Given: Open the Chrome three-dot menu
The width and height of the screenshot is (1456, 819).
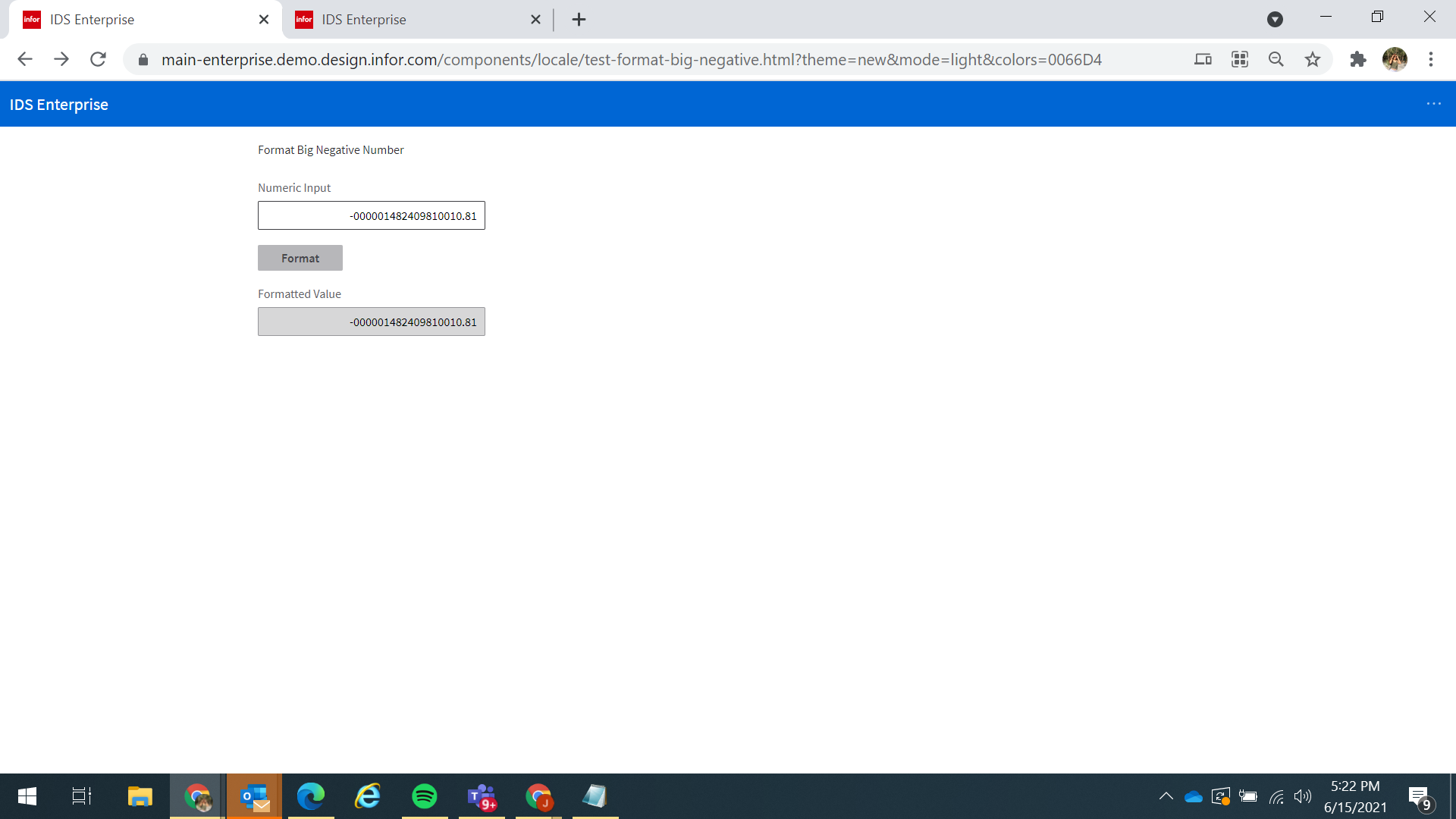Looking at the screenshot, I should 1431,59.
